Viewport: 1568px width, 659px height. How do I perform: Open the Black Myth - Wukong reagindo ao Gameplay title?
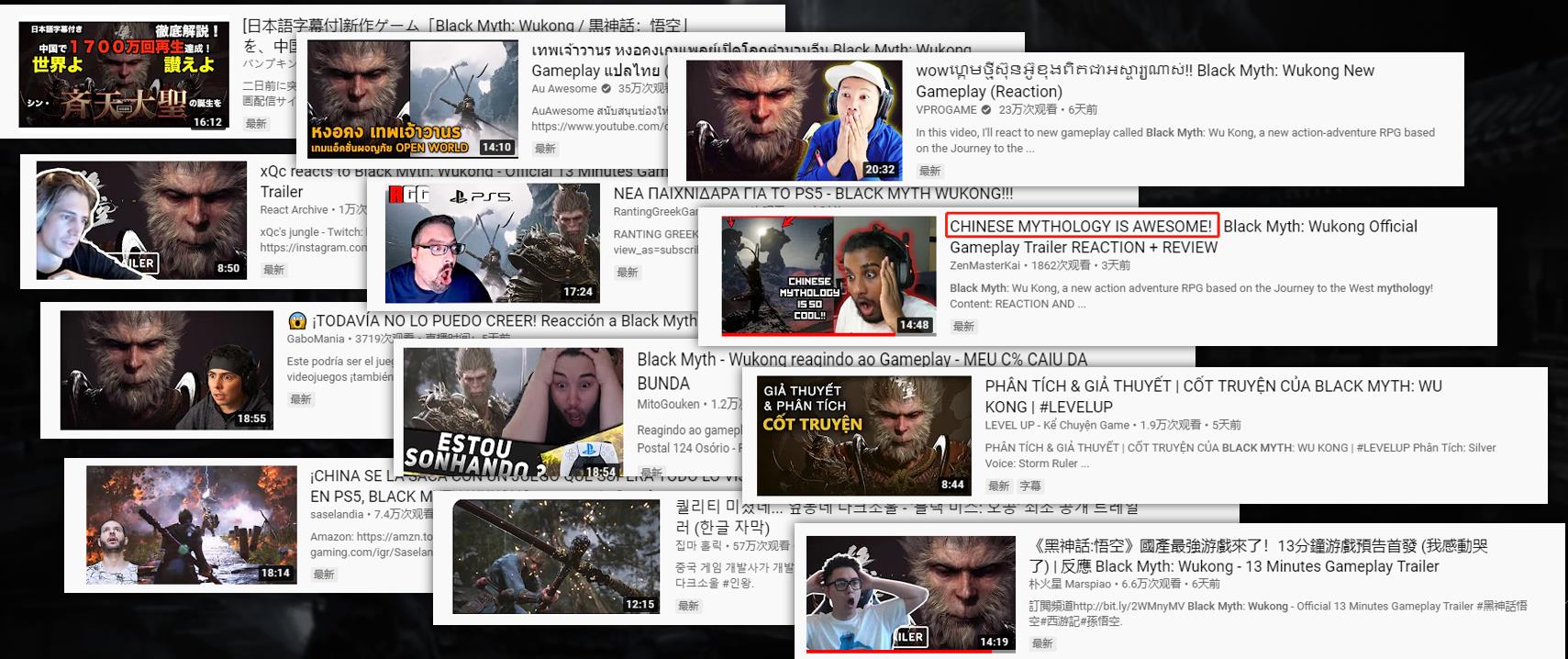862,371
